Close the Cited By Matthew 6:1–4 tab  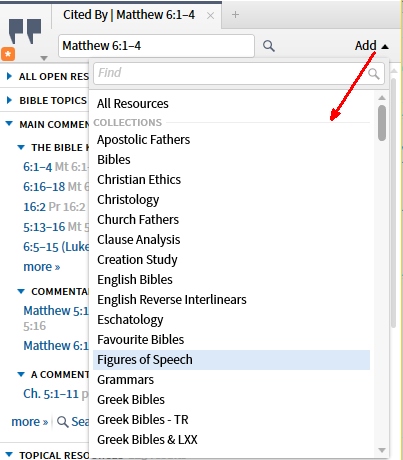210,16
